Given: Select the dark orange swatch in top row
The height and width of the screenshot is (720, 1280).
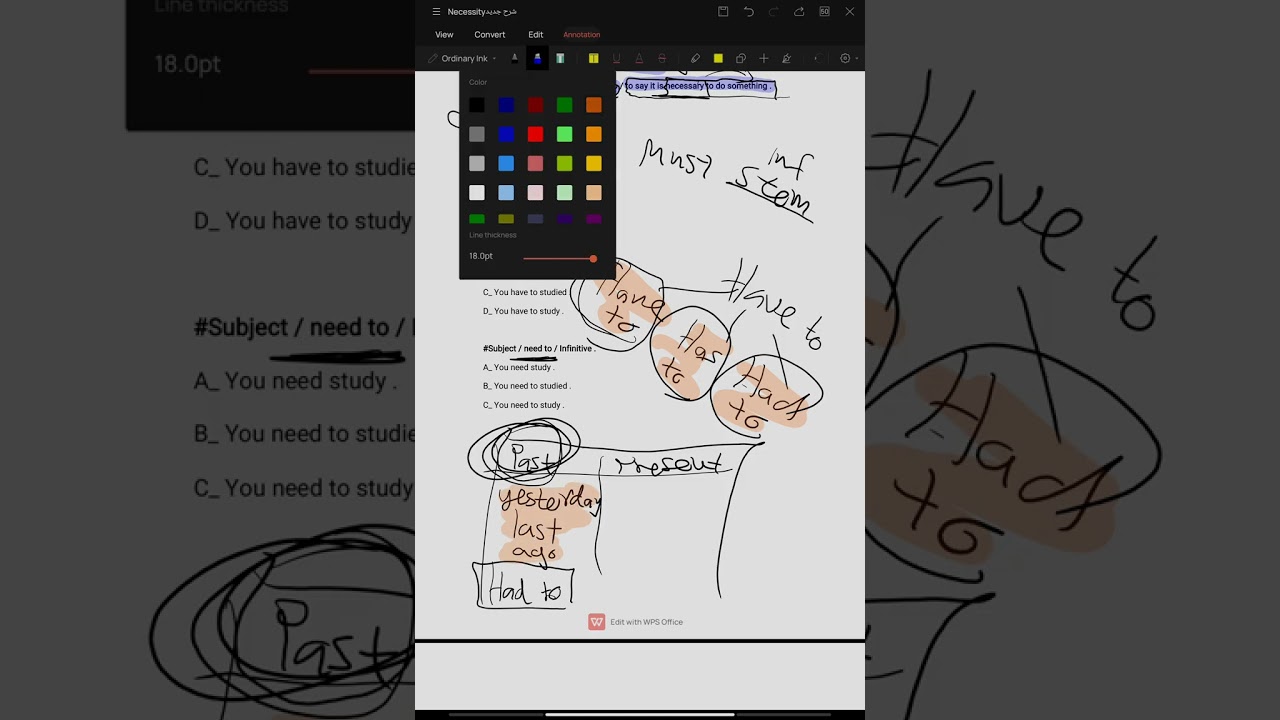Looking at the screenshot, I should point(594,105).
